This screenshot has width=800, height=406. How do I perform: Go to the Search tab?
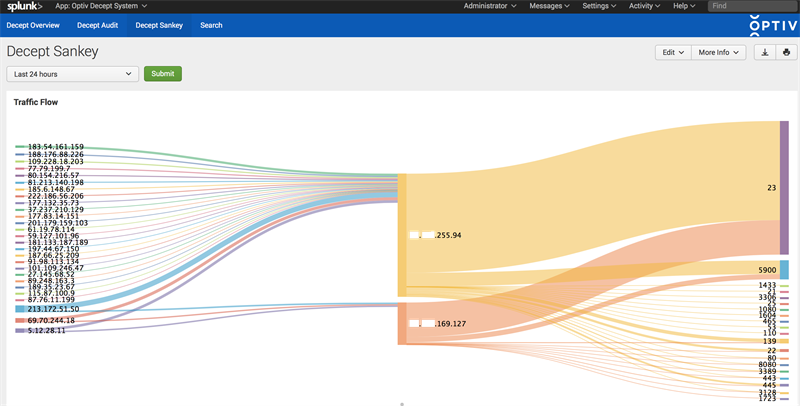(211, 25)
